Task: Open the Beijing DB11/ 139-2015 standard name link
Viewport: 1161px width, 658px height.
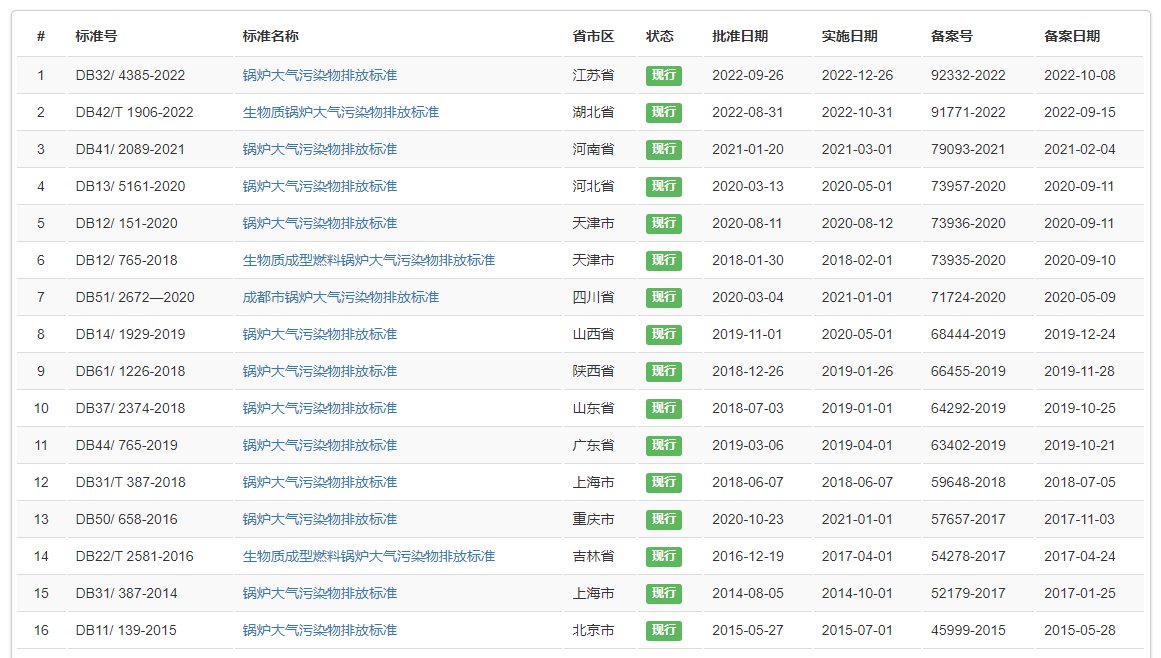Action: tap(319, 630)
